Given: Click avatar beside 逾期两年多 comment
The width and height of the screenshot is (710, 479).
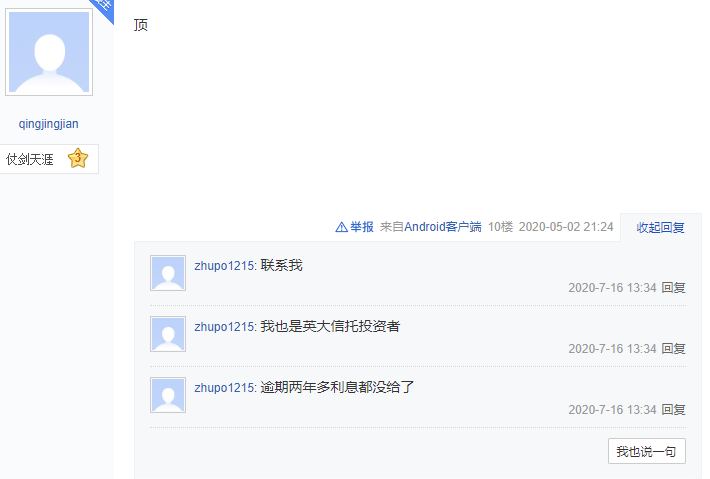Looking at the screenshot, I should tap(168, 395).
